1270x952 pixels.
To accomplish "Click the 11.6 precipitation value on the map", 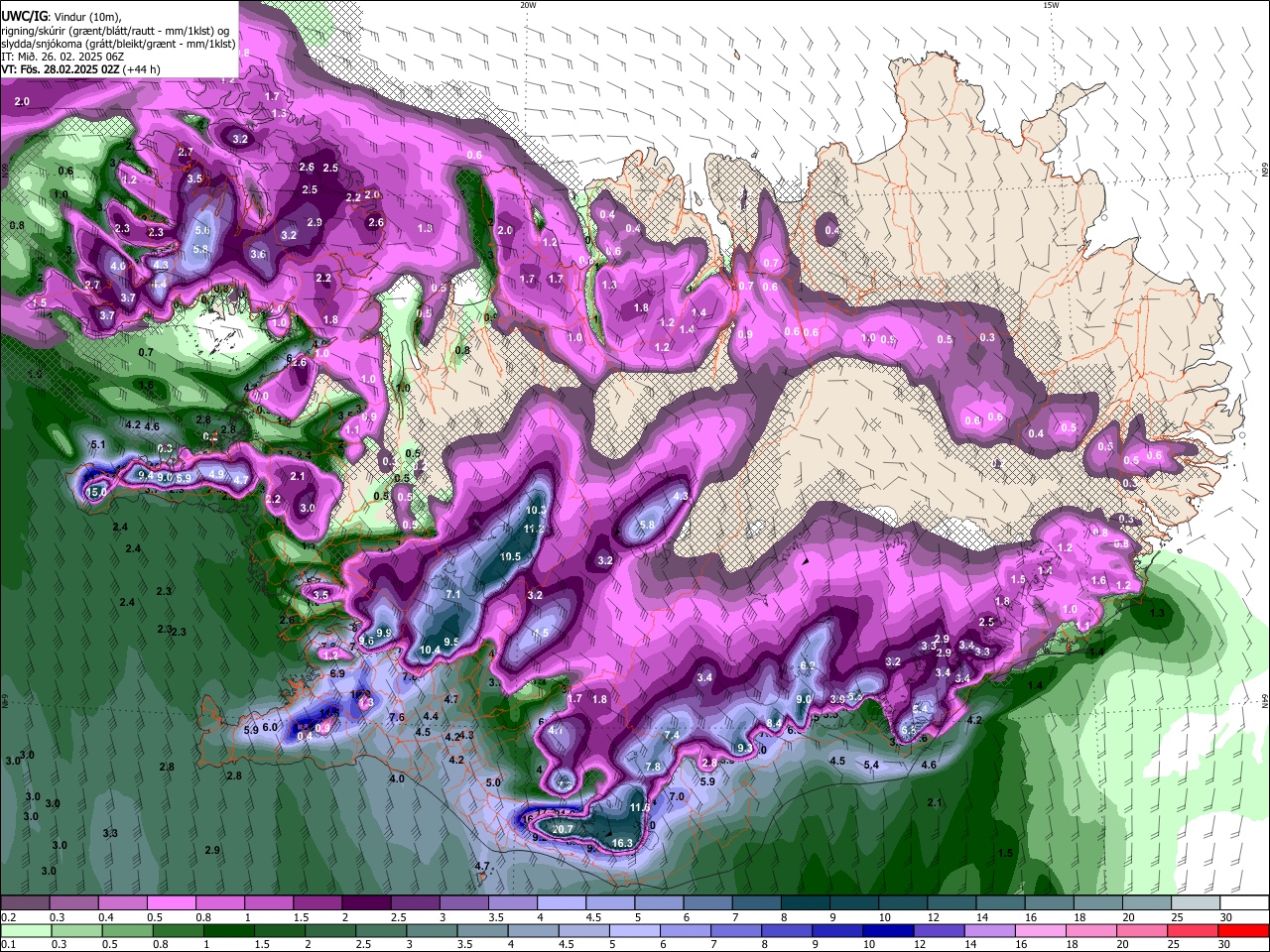I will (x=640, y=808).
